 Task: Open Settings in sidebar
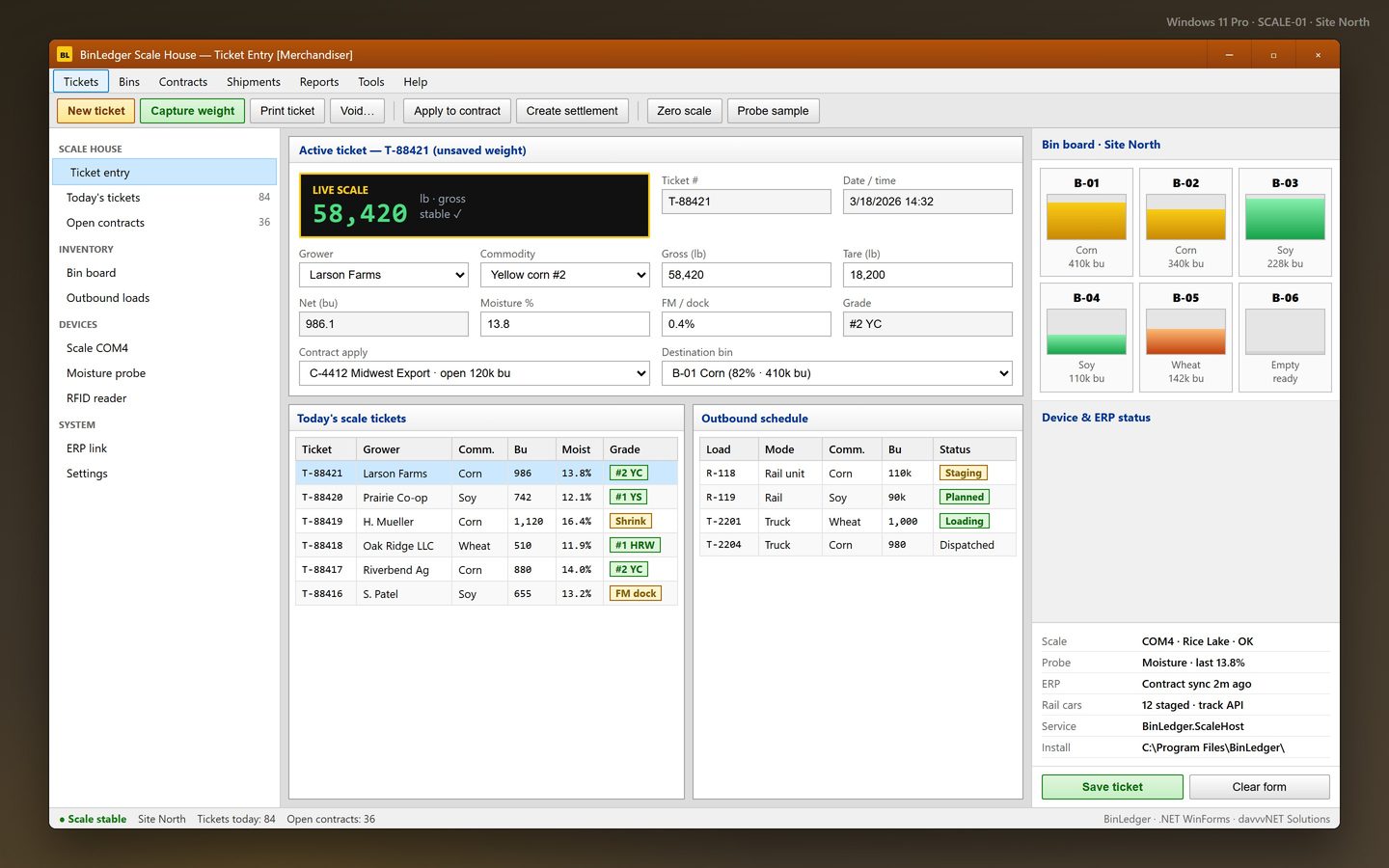164,474
